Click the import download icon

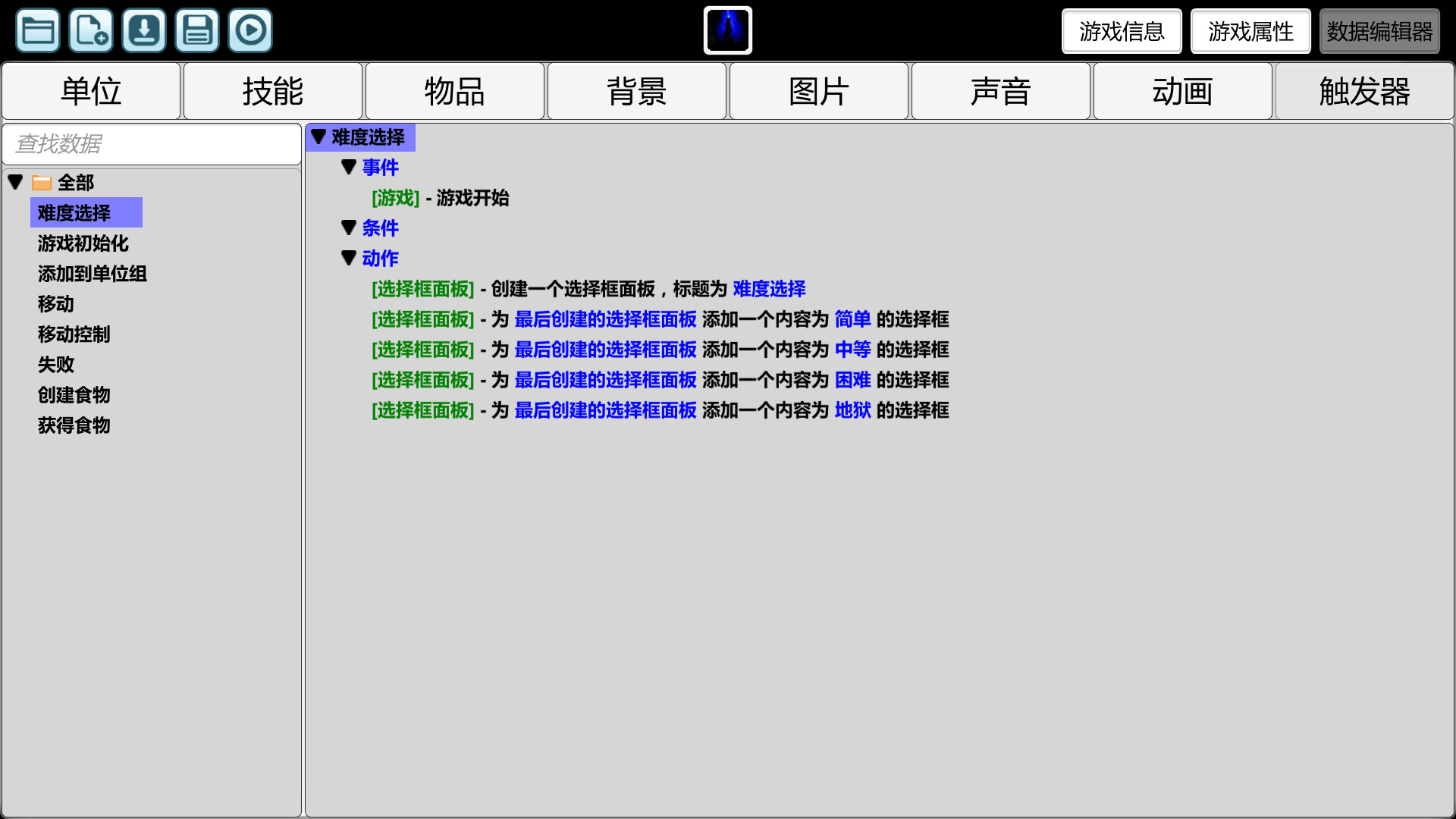pos(144,30)
